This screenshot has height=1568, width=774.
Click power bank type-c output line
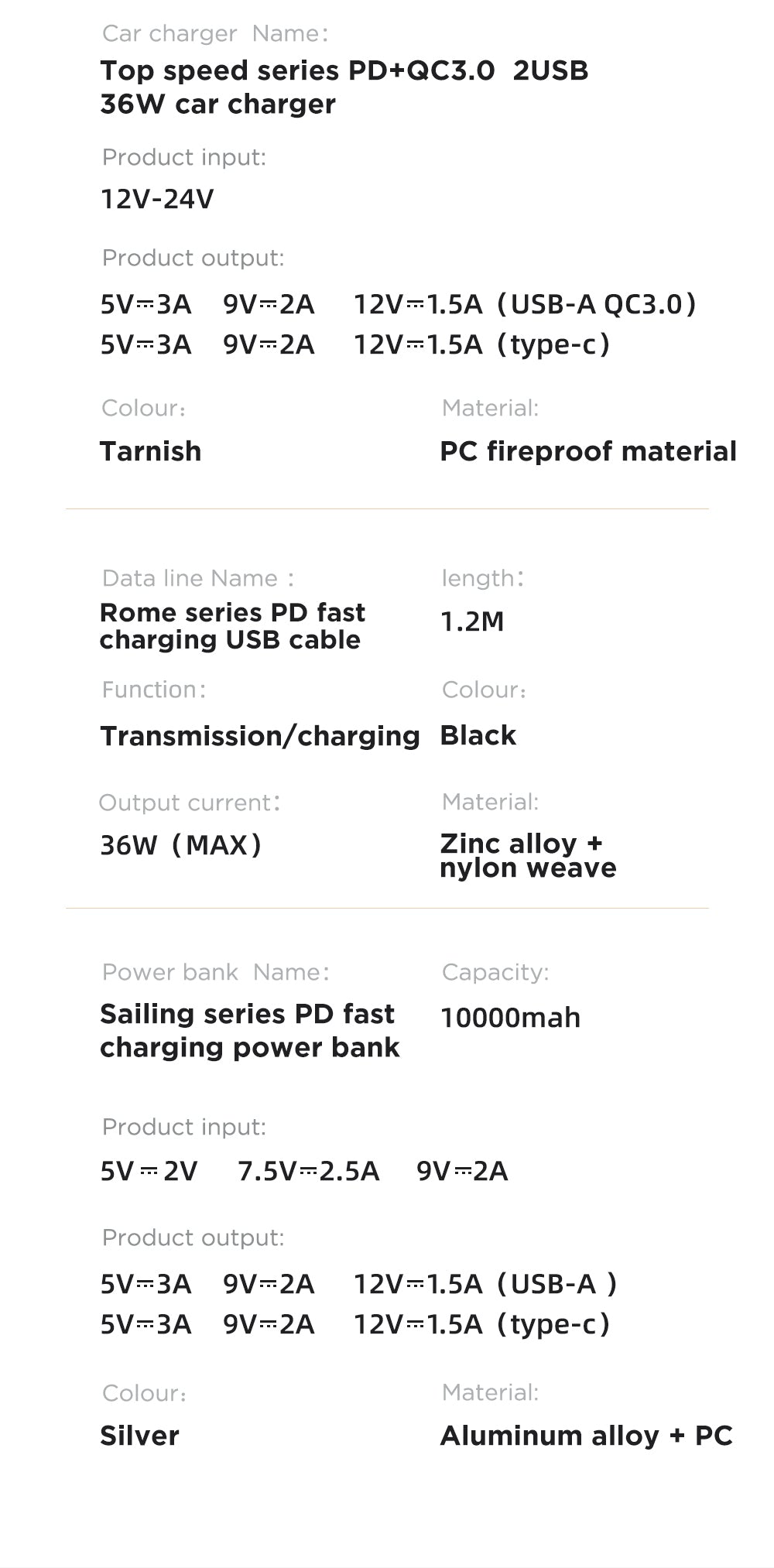tap(355, 1324)
